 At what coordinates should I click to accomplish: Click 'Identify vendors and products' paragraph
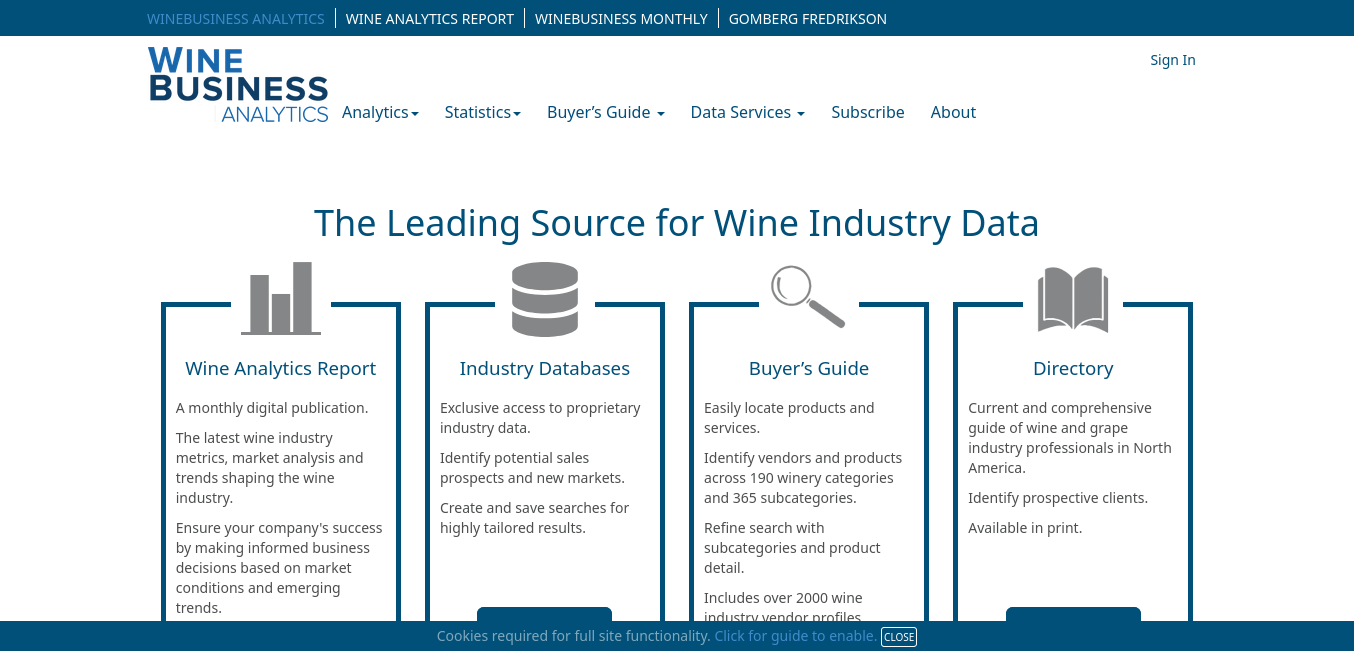pos(803,478)
